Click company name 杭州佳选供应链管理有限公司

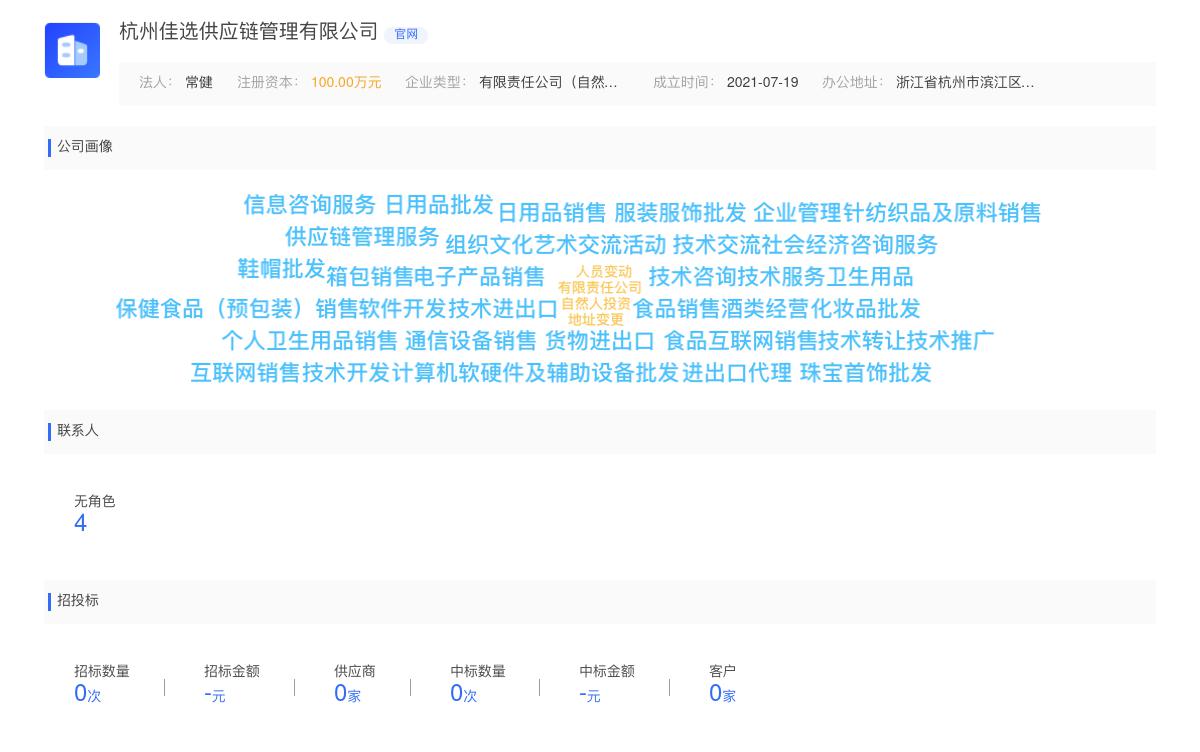pos(249,32)
